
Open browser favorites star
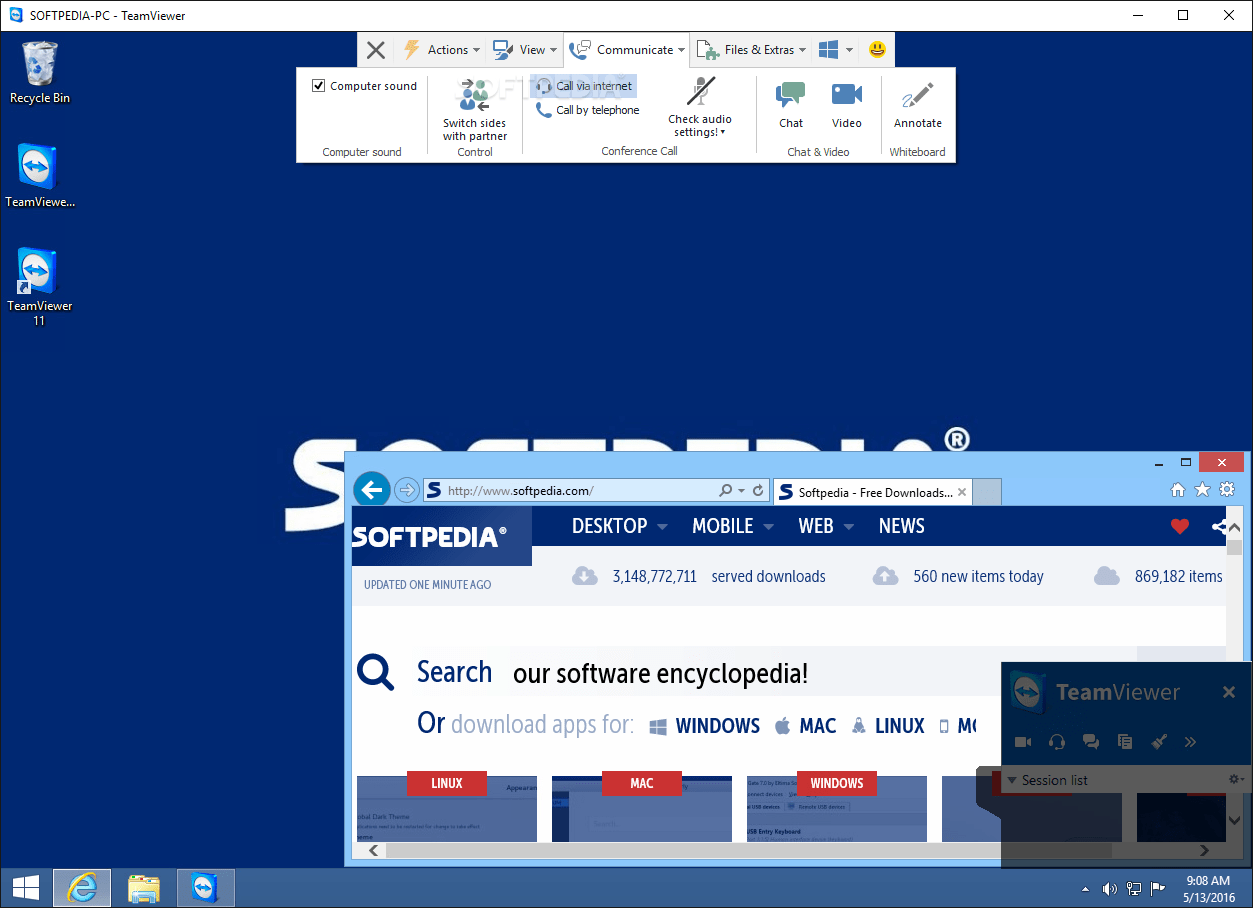(x=1202, y=490)
